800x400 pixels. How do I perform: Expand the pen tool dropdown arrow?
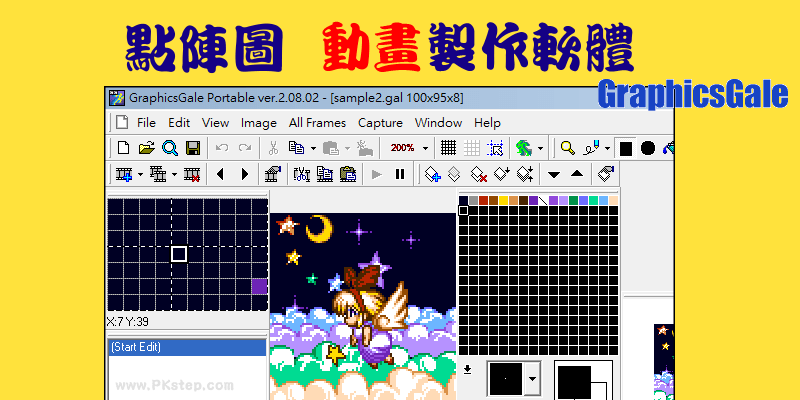(607, 148)
